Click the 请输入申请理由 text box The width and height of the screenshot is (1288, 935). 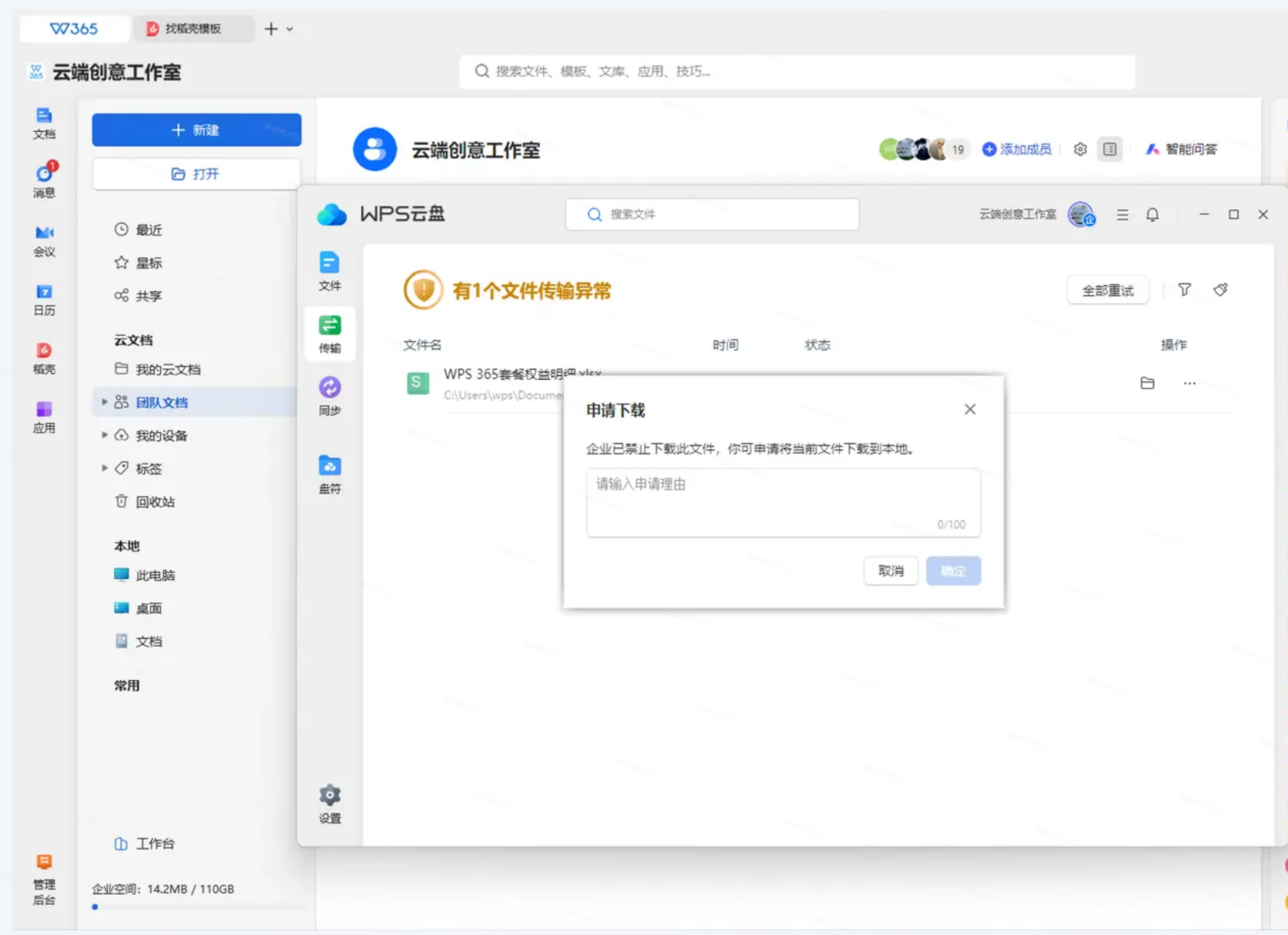tap(783, 503)
